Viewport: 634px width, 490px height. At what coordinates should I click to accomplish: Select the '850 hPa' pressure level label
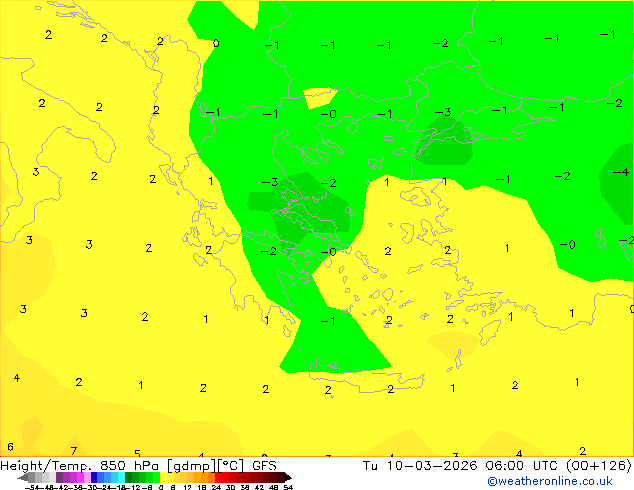pos(129,466)
